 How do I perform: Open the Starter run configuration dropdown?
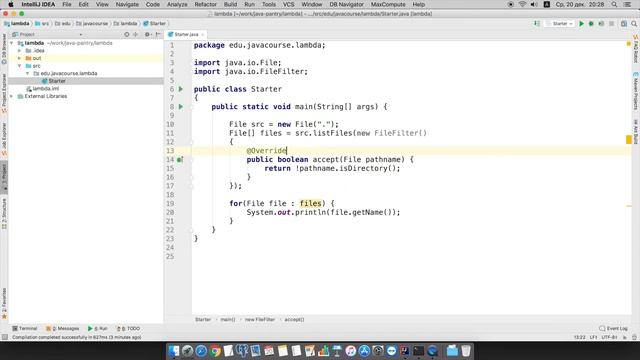[560, 24]
